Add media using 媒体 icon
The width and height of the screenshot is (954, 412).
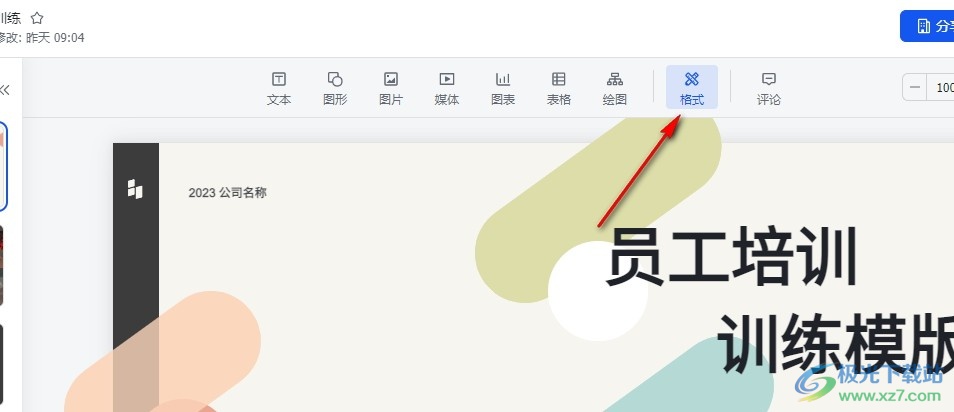coord(447,88)
